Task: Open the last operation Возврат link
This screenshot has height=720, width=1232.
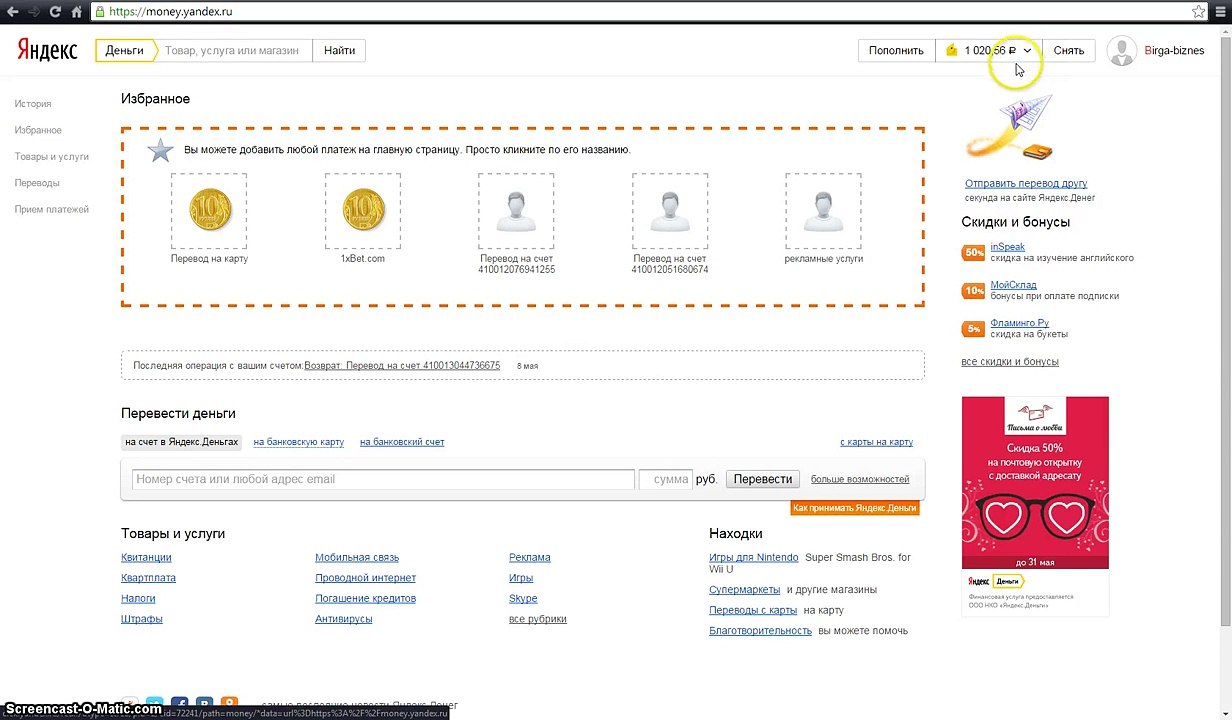Action: (402, 366)
